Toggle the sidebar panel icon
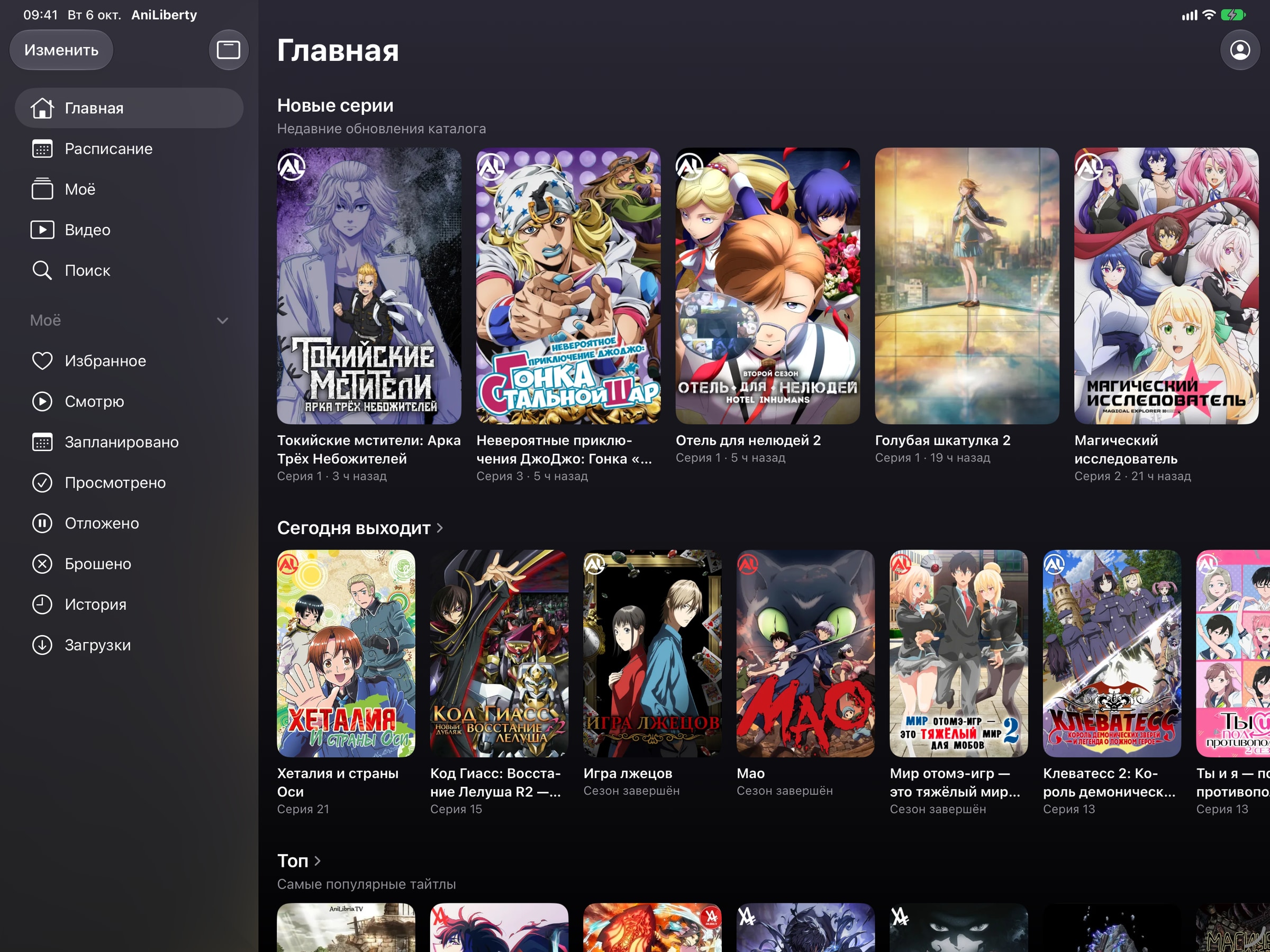The height and width of the screenshot is (952, 1270). (x=229, y=50)
